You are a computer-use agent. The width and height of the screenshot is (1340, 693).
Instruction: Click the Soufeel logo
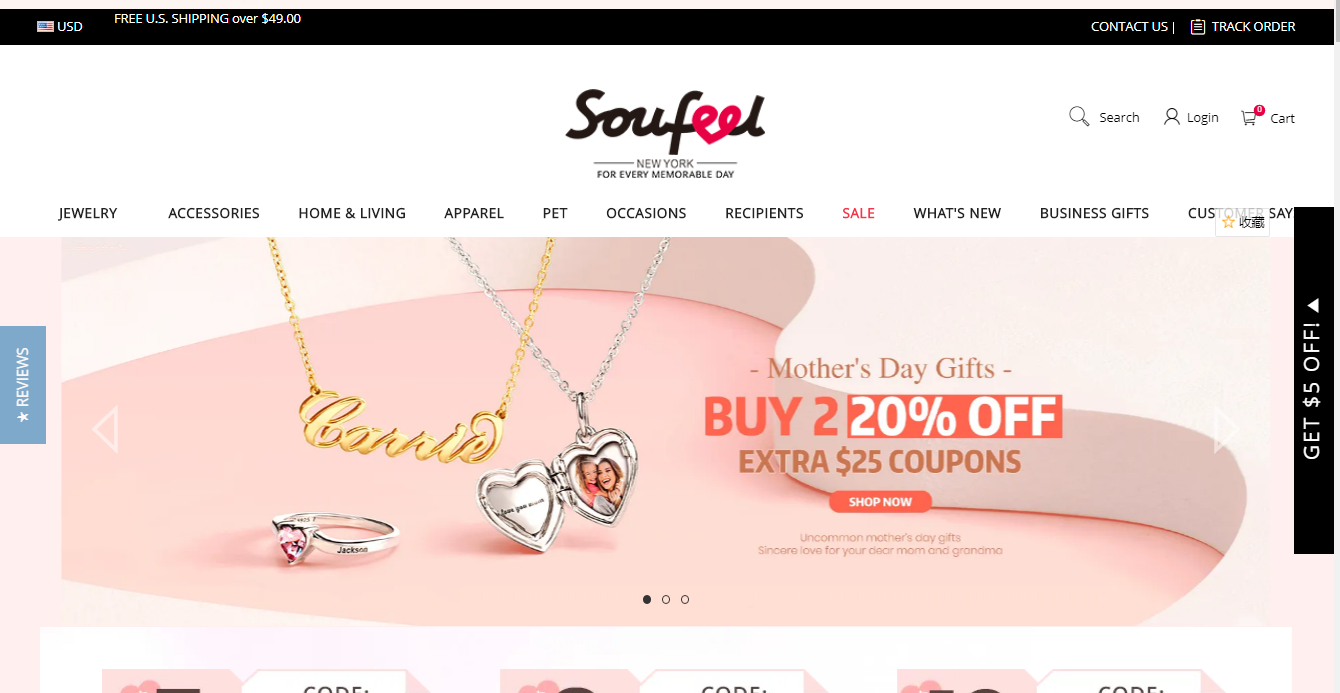(x=665, y=133)
